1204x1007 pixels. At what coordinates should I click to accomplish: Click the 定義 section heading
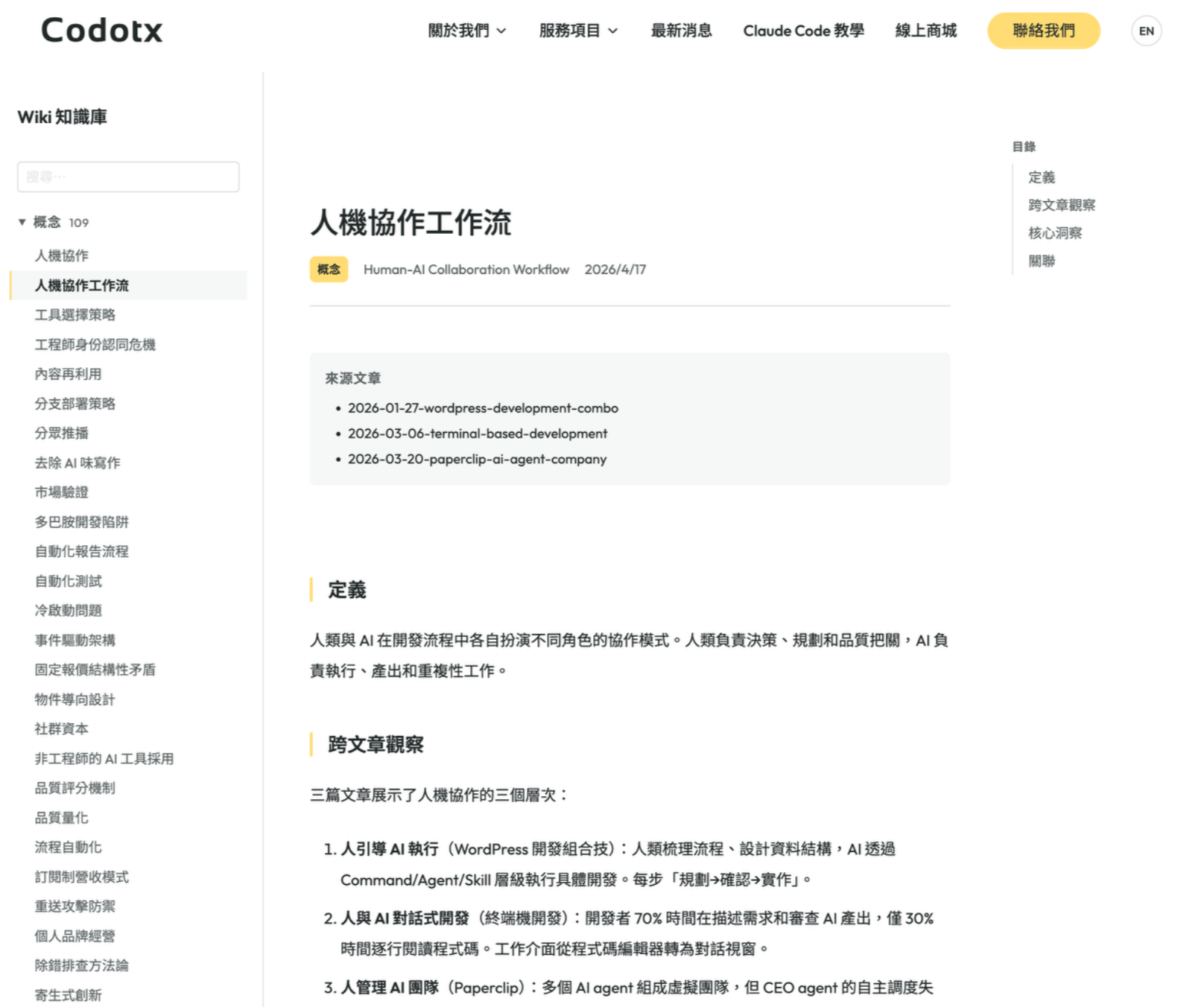[x=347, y=590]
